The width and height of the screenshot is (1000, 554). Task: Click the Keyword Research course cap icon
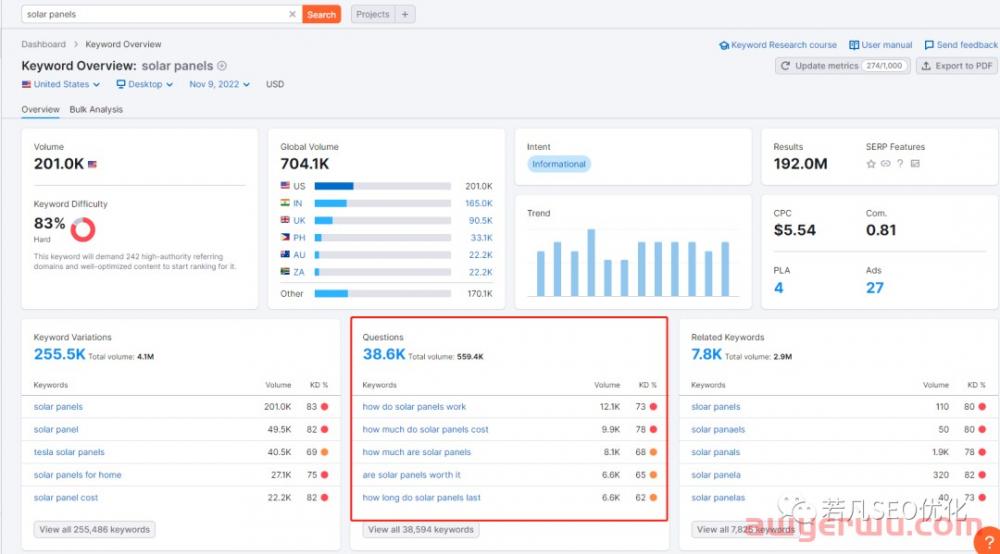724,45
